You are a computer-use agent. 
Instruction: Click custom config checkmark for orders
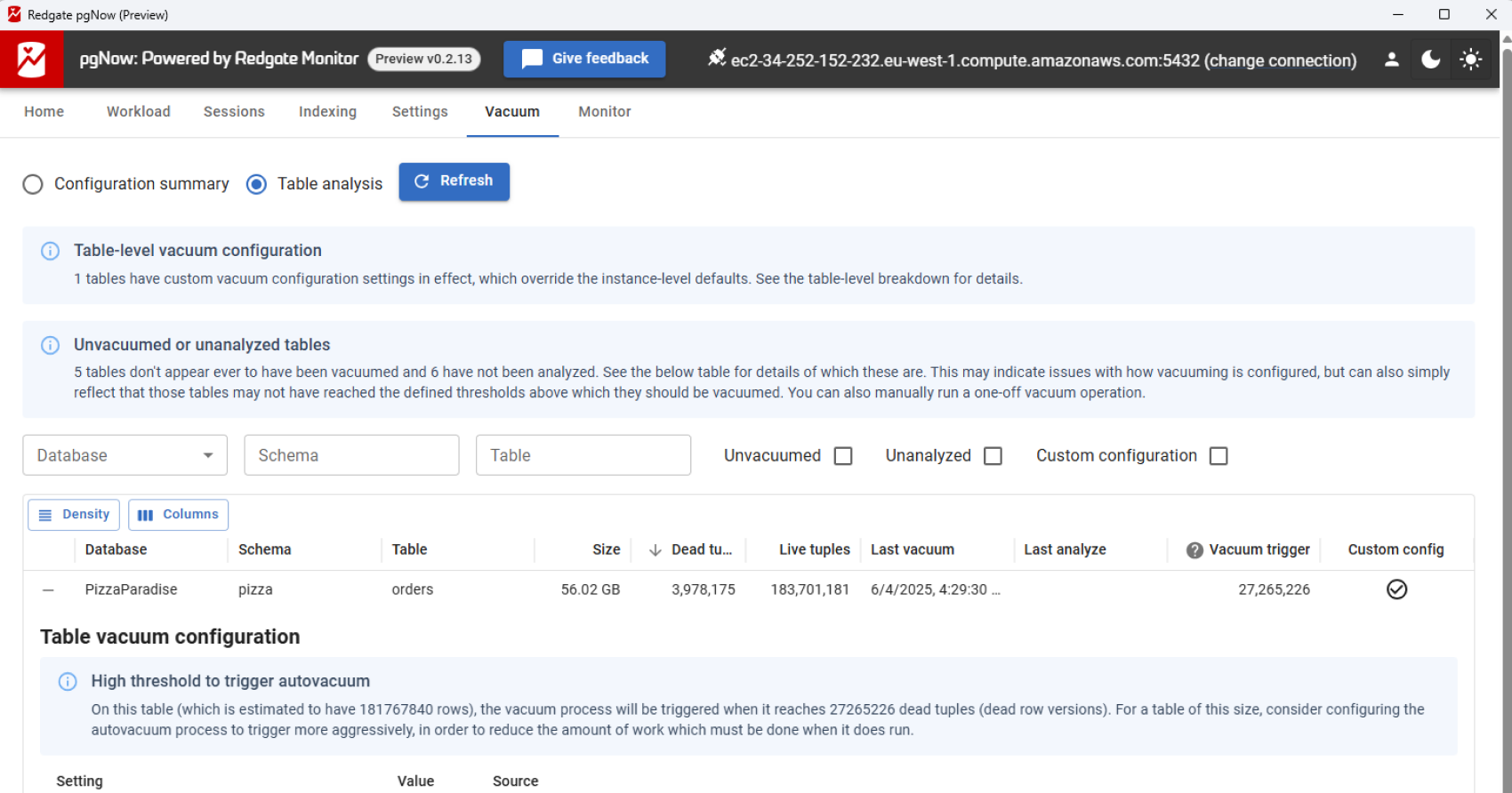coord(1396,589)
